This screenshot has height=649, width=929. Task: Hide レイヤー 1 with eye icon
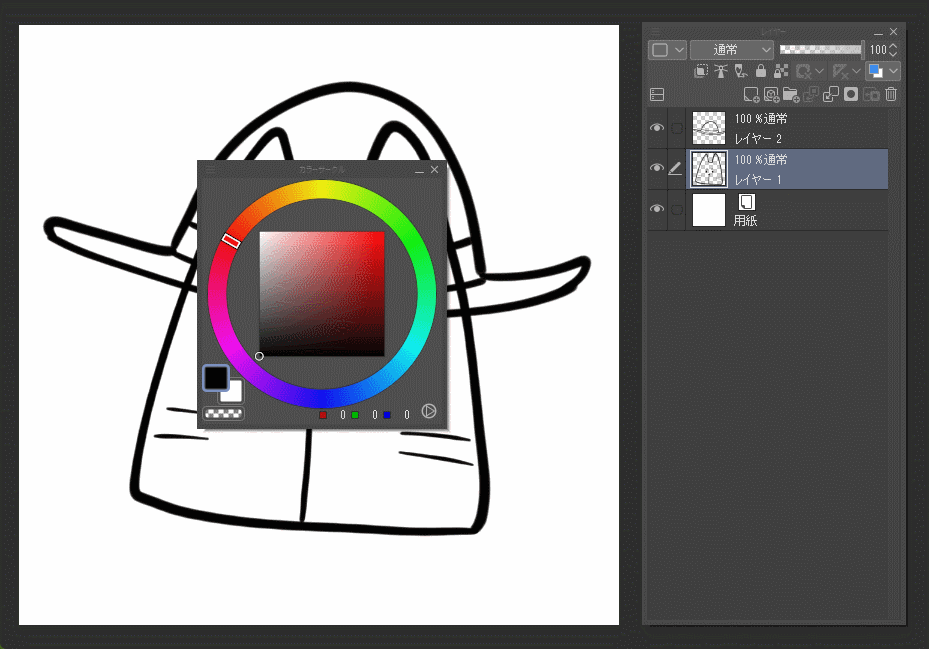coord(656,168)
